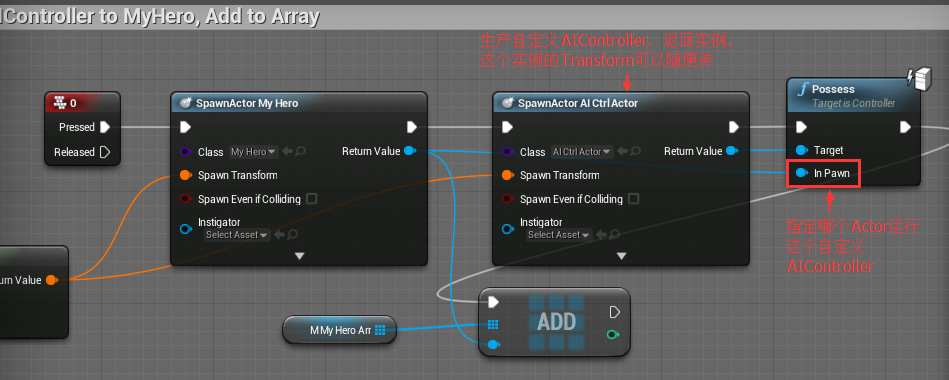The width and height of the screenshot is (949, 380).
Task: Click ADD node's green output index pin
Action: click(613, 334)
